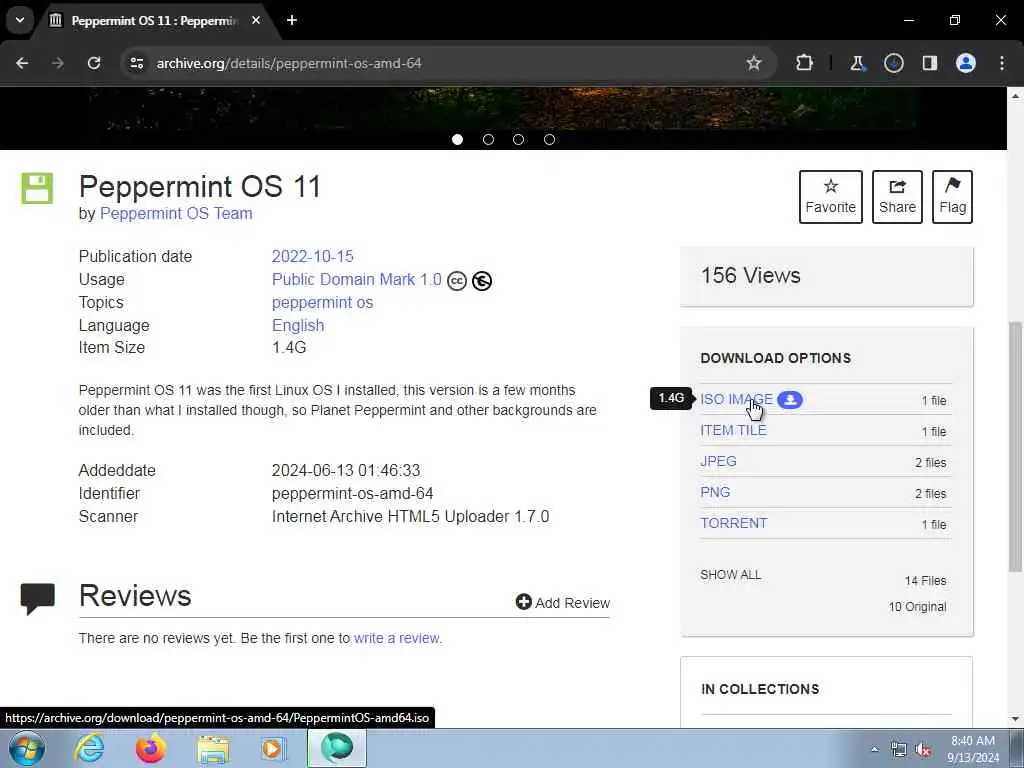Click the address bar URL field
Viewport: 1024px width, 768px height.
[447, 63]
